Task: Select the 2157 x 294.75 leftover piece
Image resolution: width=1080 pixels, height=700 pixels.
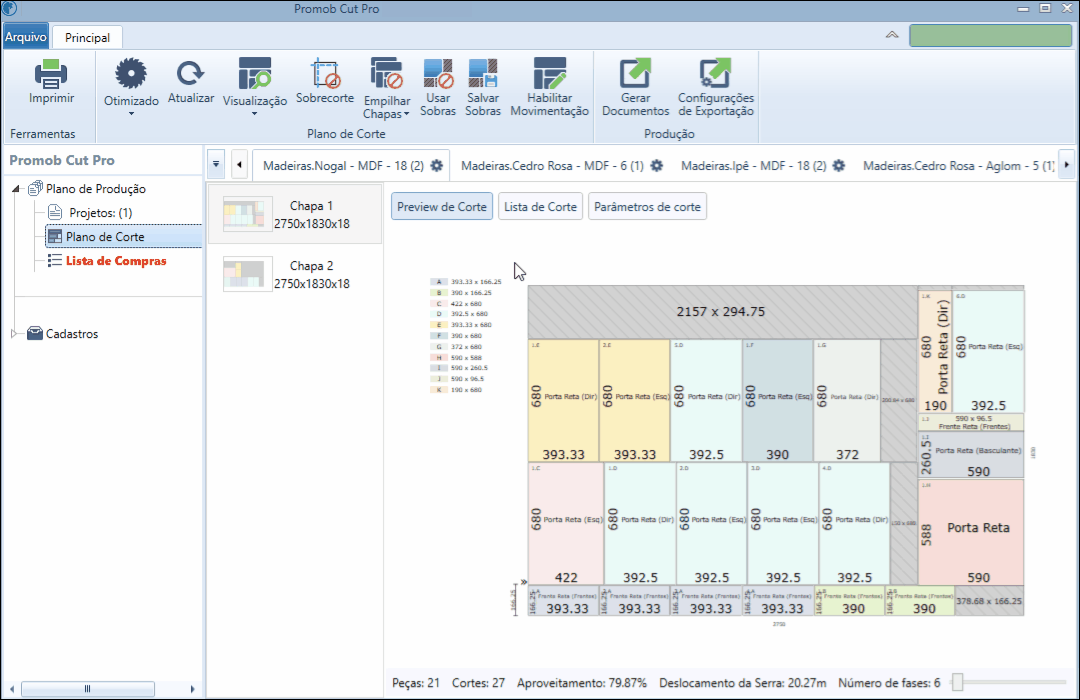Action: (x=721, y=312)
